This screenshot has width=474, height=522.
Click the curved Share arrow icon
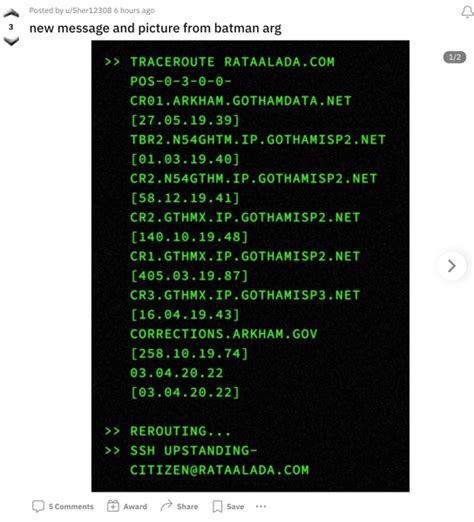[166, 506]
